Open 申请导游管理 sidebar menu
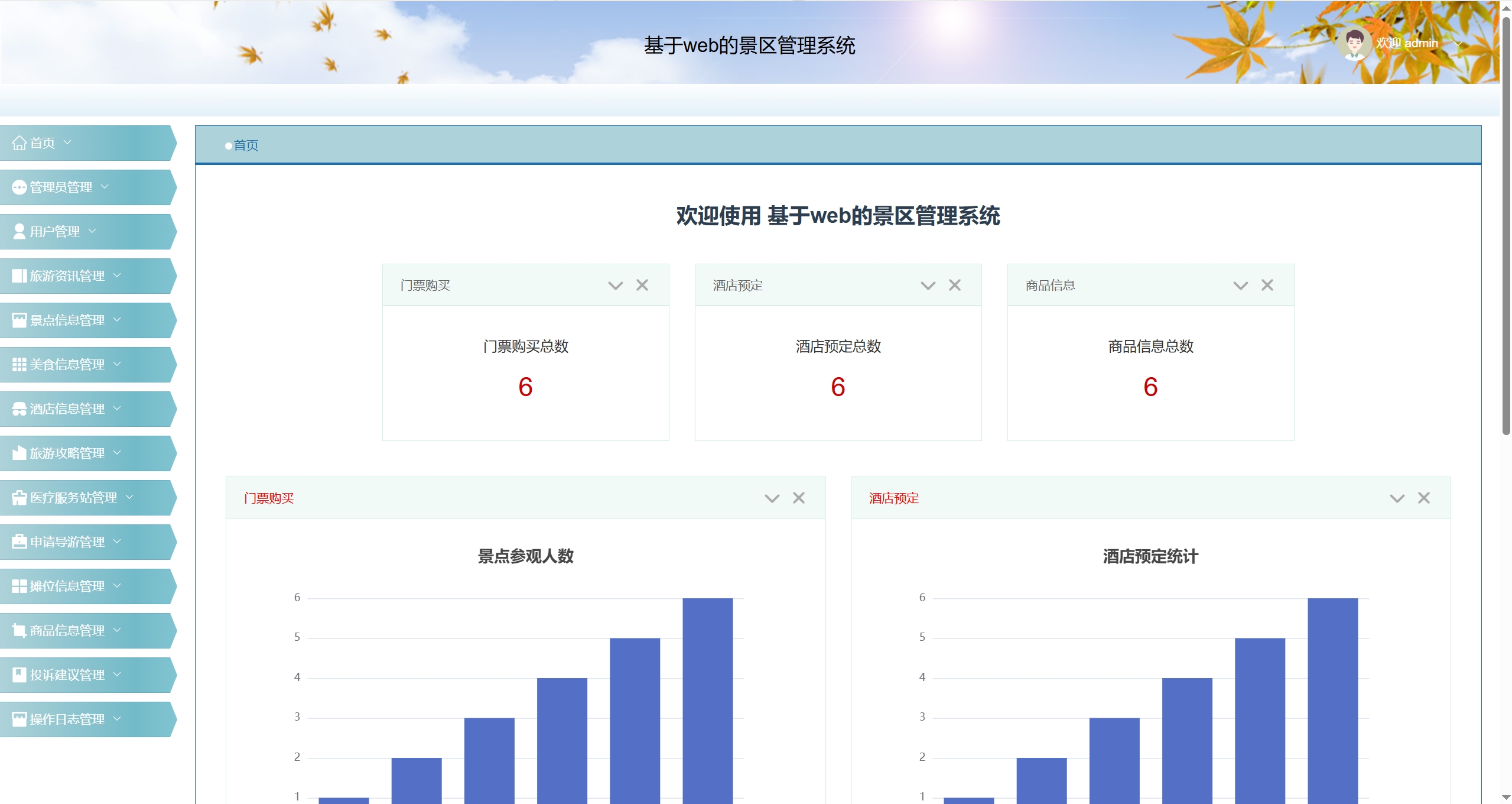 click(x=87, y=542)
